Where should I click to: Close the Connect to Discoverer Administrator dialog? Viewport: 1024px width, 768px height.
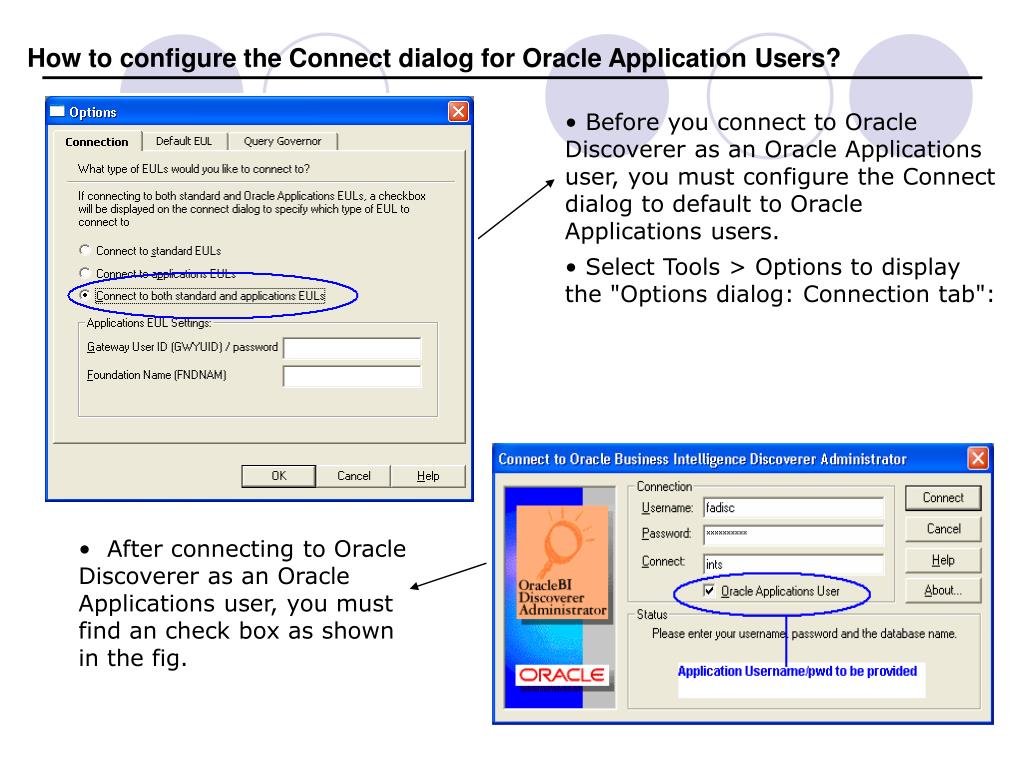(978, 458)
